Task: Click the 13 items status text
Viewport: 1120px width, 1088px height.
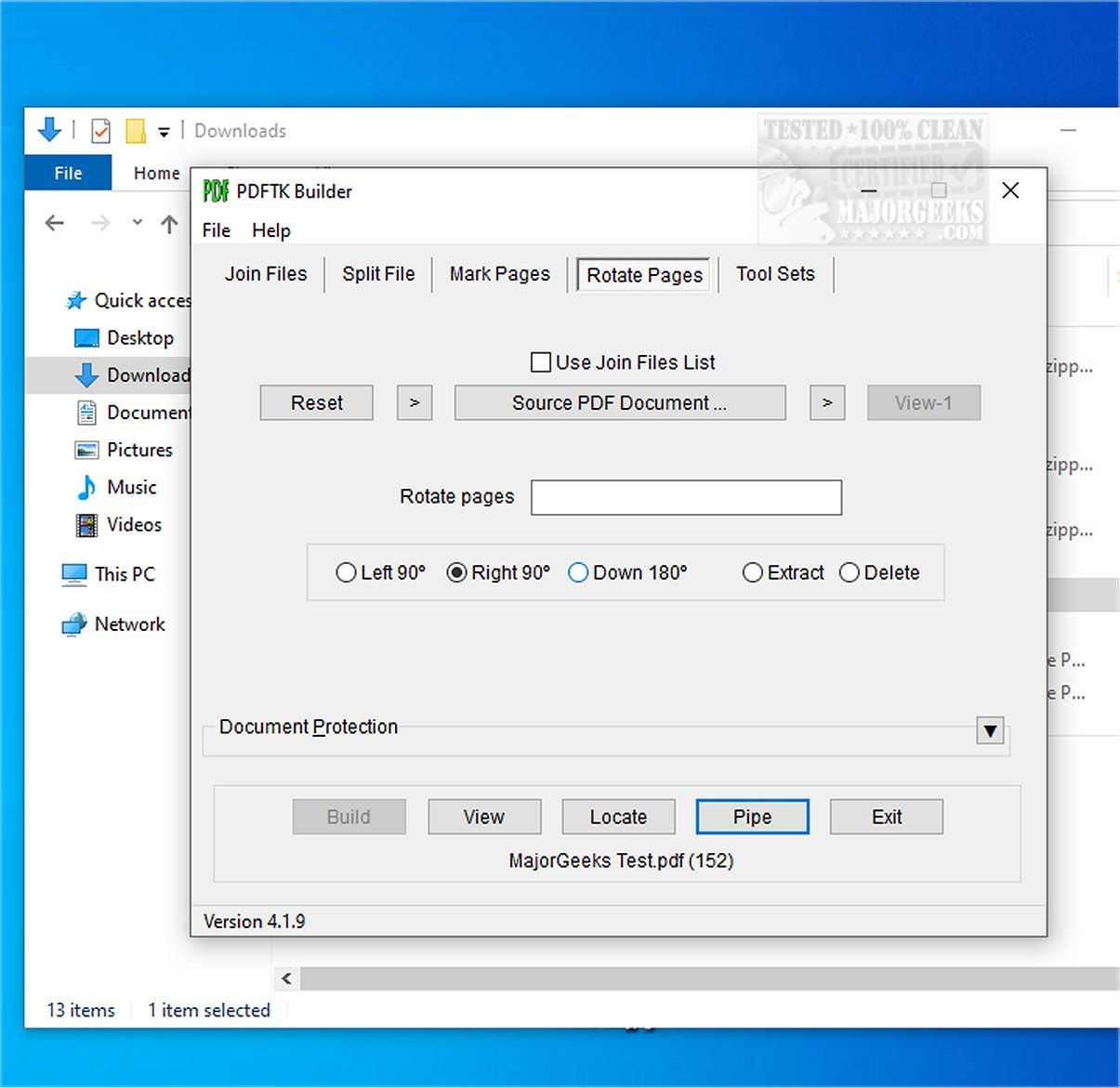Action: (81, 1010)
